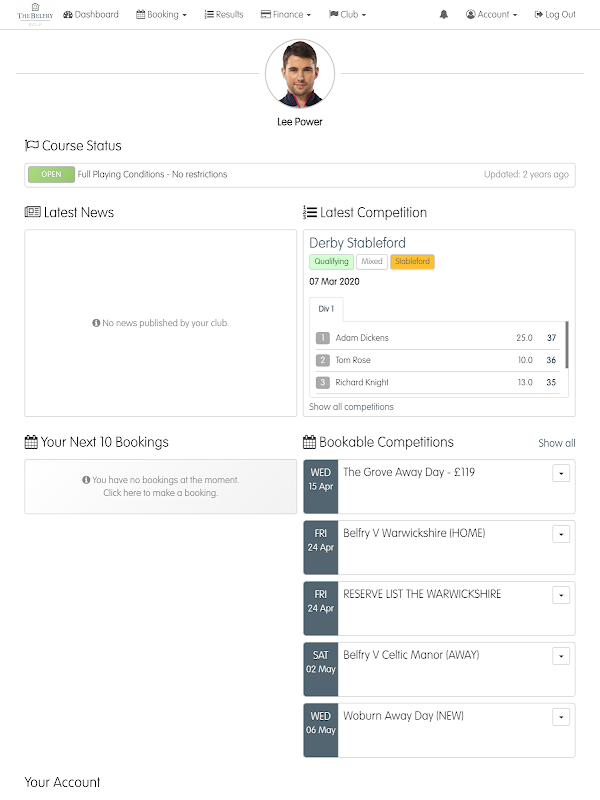Click the Log Out link
Screen dimensions: 600x800
click(555, 15)
